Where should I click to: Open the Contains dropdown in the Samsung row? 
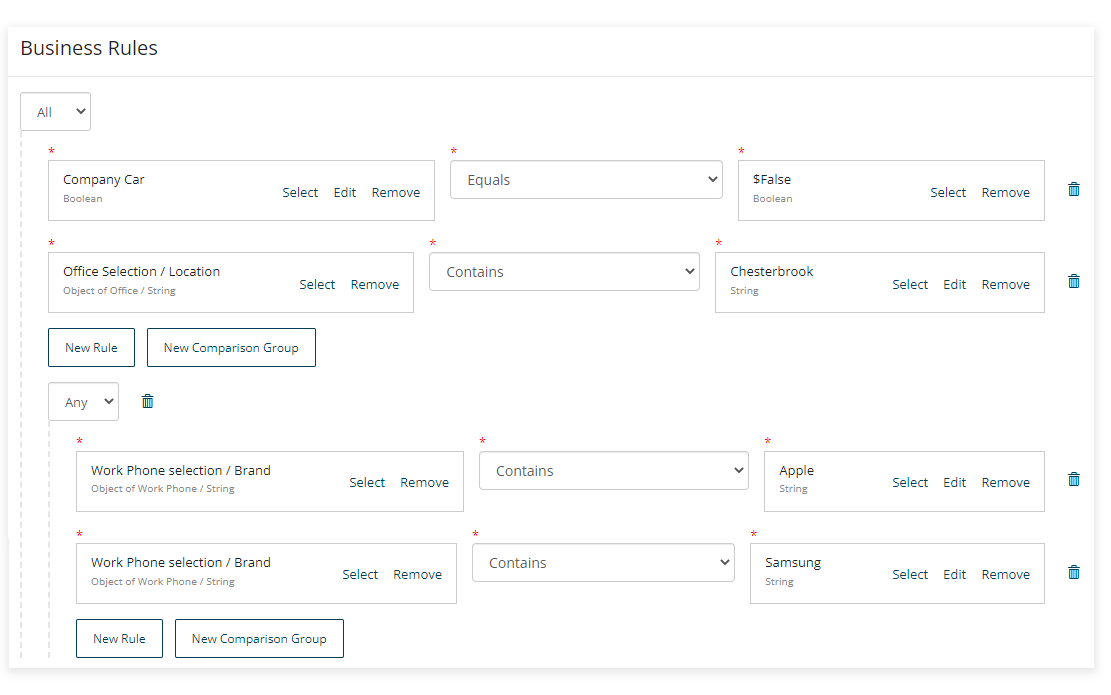click(602, 562)
